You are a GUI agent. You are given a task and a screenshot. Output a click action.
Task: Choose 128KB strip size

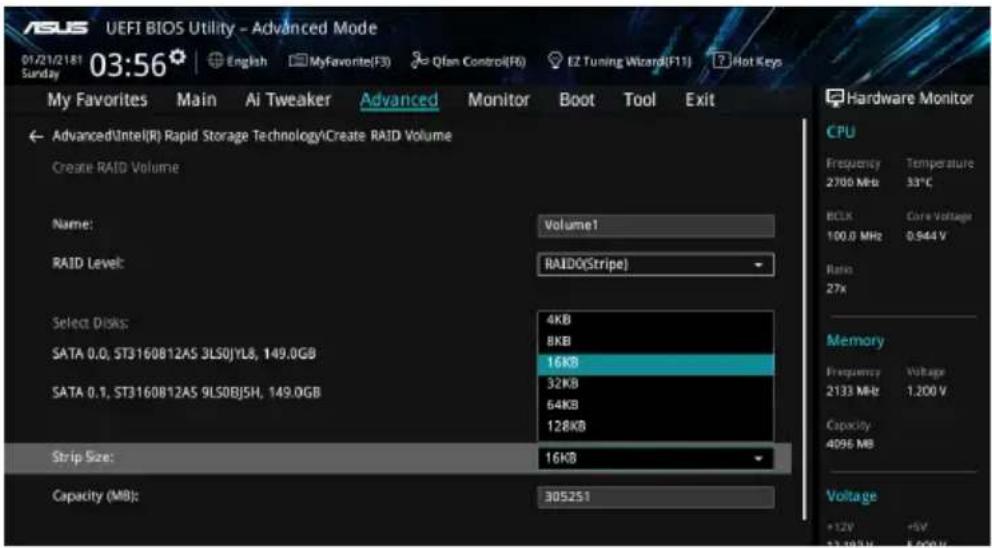pyautogui.click(x=656, y=427)
